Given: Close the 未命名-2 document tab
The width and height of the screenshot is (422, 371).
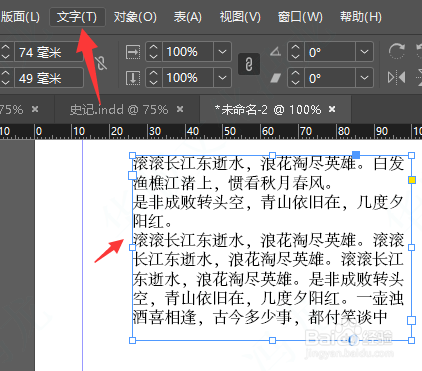Looking at the screenshot, I should pyautogui.click(x=332, y=109).
